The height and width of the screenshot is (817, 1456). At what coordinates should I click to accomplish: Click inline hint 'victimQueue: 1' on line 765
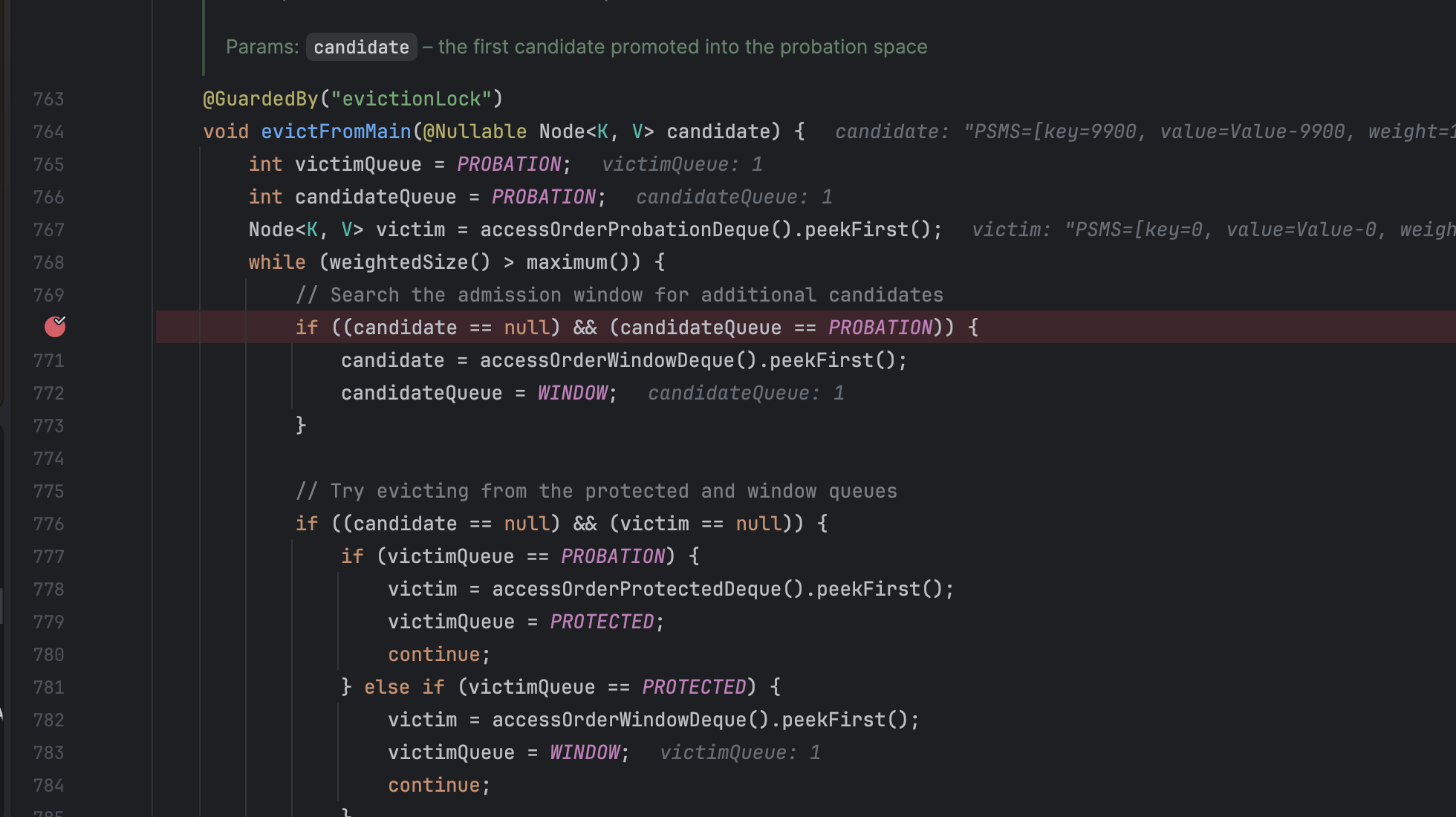[681, 165]
